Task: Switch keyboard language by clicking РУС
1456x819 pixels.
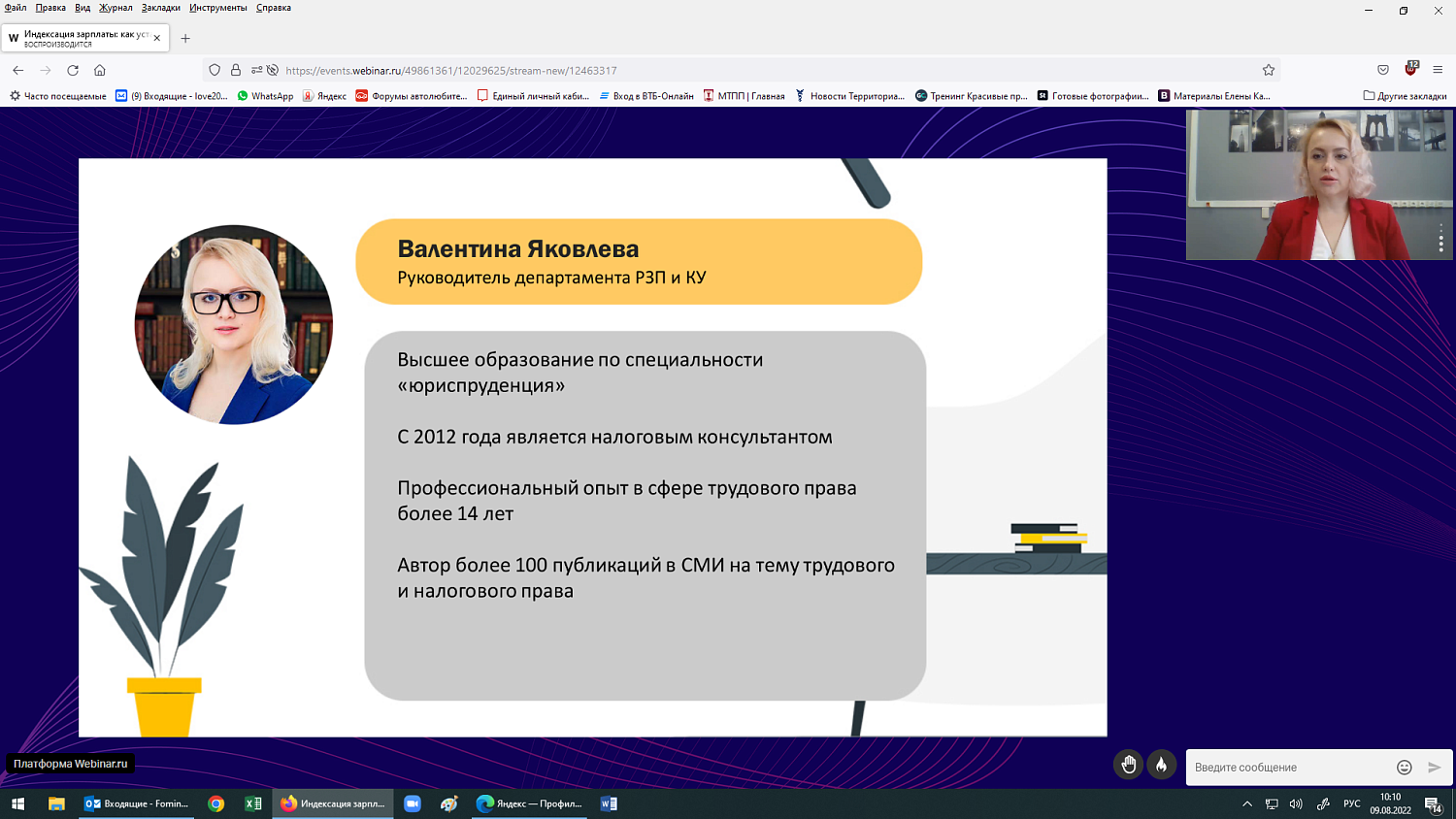Action: [x=1352, y=803]
